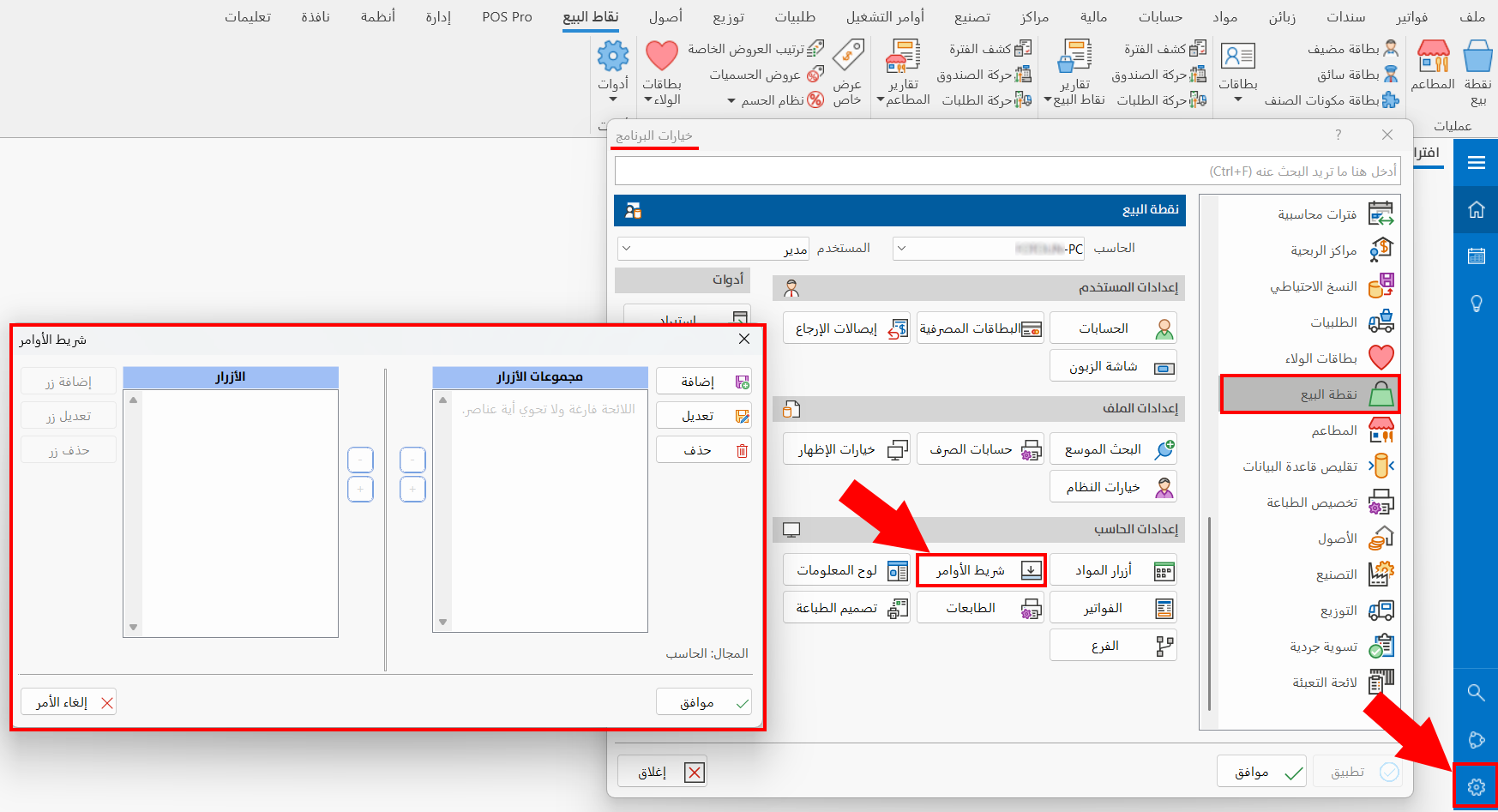Click the search icon in the right sidebar
1498x812 pixels.
click(x=1476, y=693)
